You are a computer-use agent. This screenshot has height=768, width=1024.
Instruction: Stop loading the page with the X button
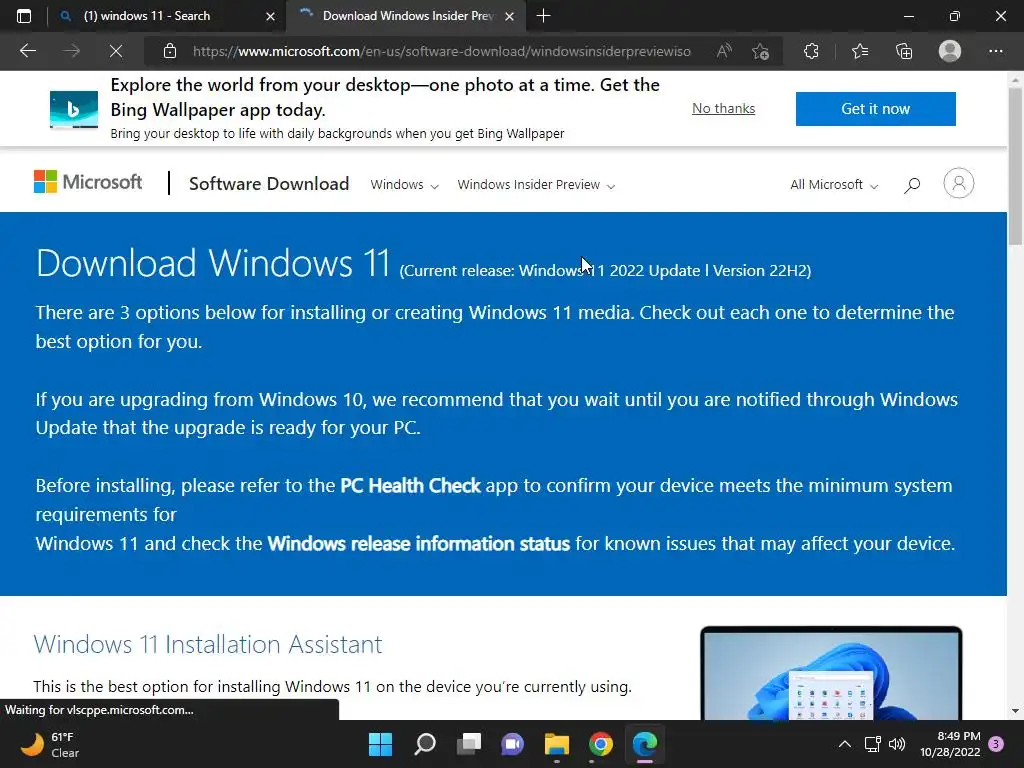[x=116, y=51]
